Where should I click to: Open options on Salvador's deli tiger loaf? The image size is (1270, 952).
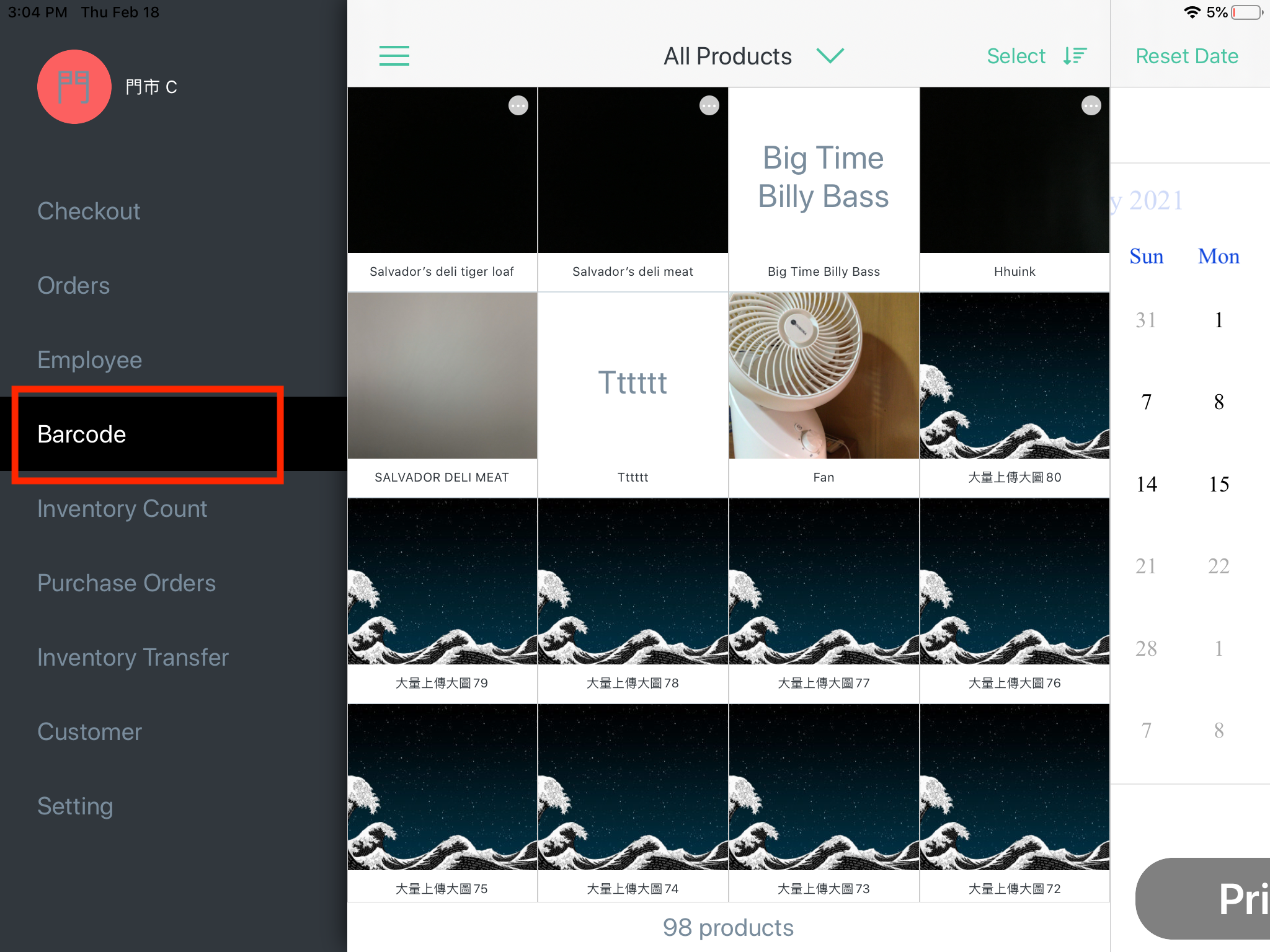click(x=518, y=106)
